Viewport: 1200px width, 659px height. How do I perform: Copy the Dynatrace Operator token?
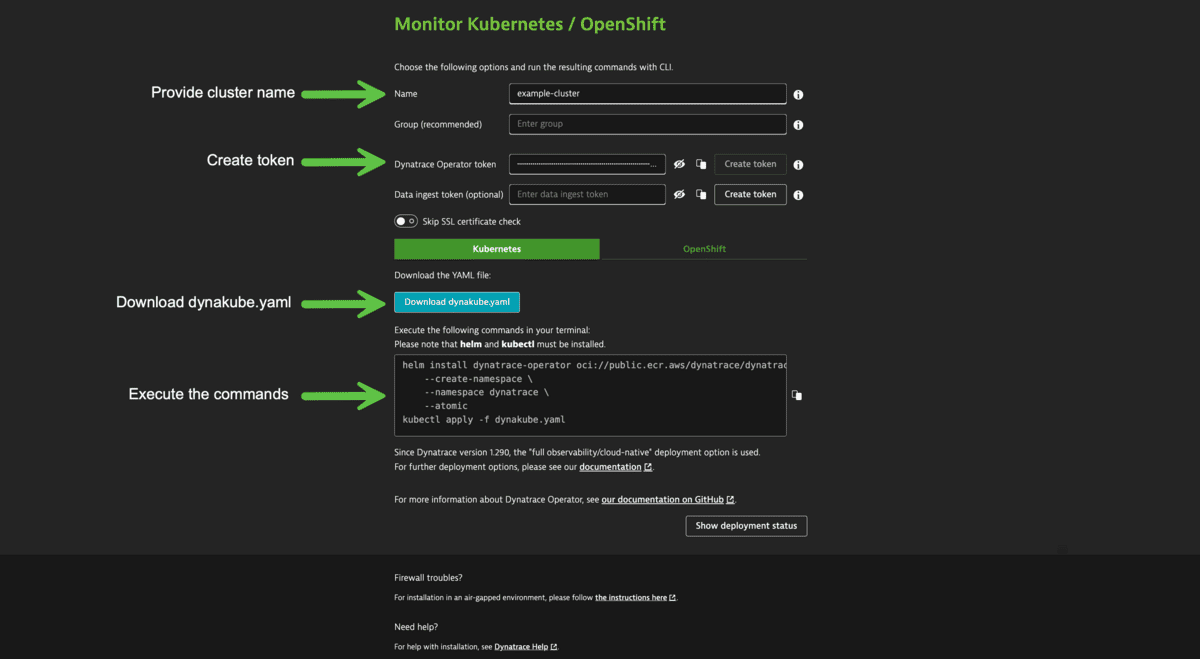700,164
